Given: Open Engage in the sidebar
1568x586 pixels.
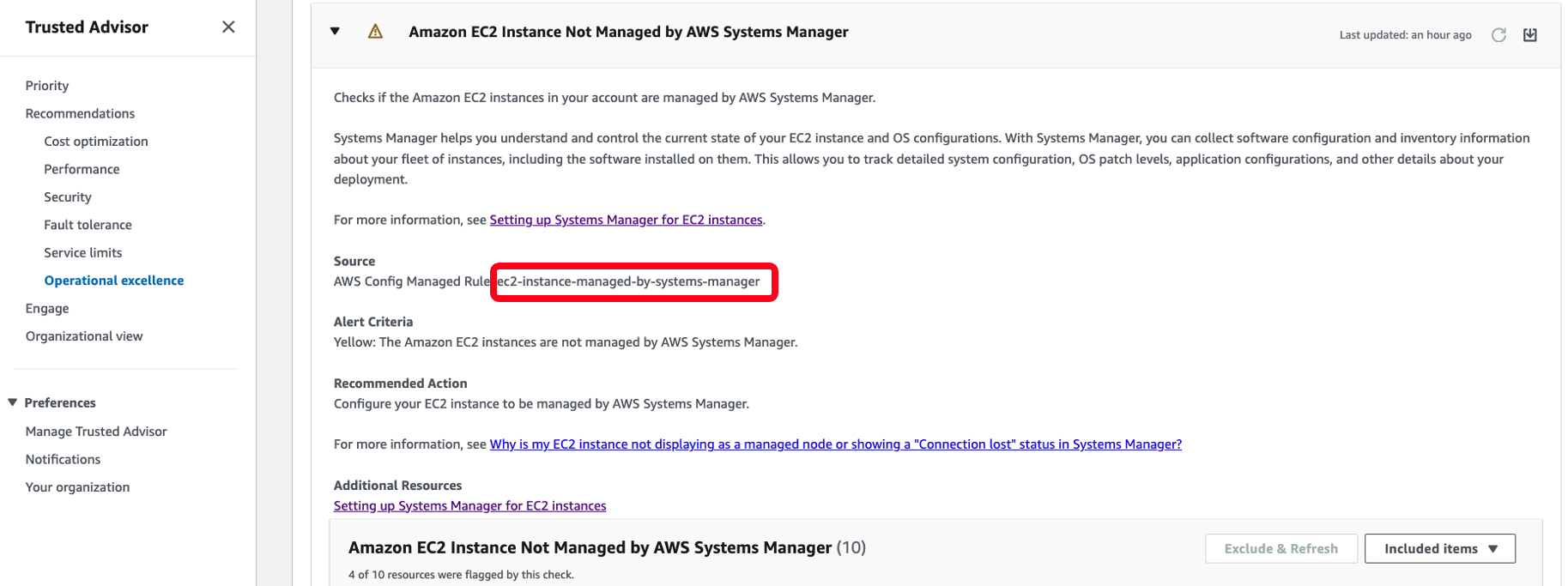Looking at the screenshot, I should (x=47, y=309).
